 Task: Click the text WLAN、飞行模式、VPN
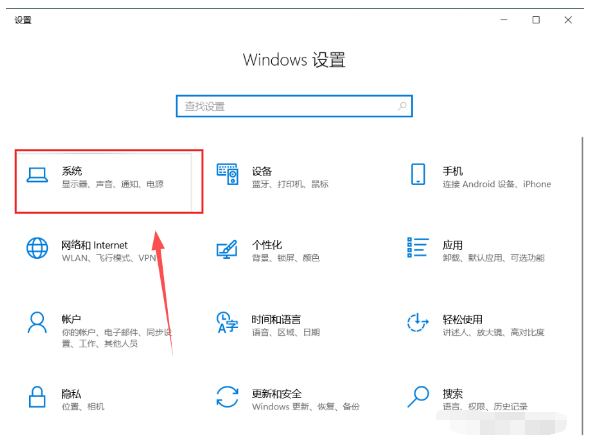tap(109, 258)
